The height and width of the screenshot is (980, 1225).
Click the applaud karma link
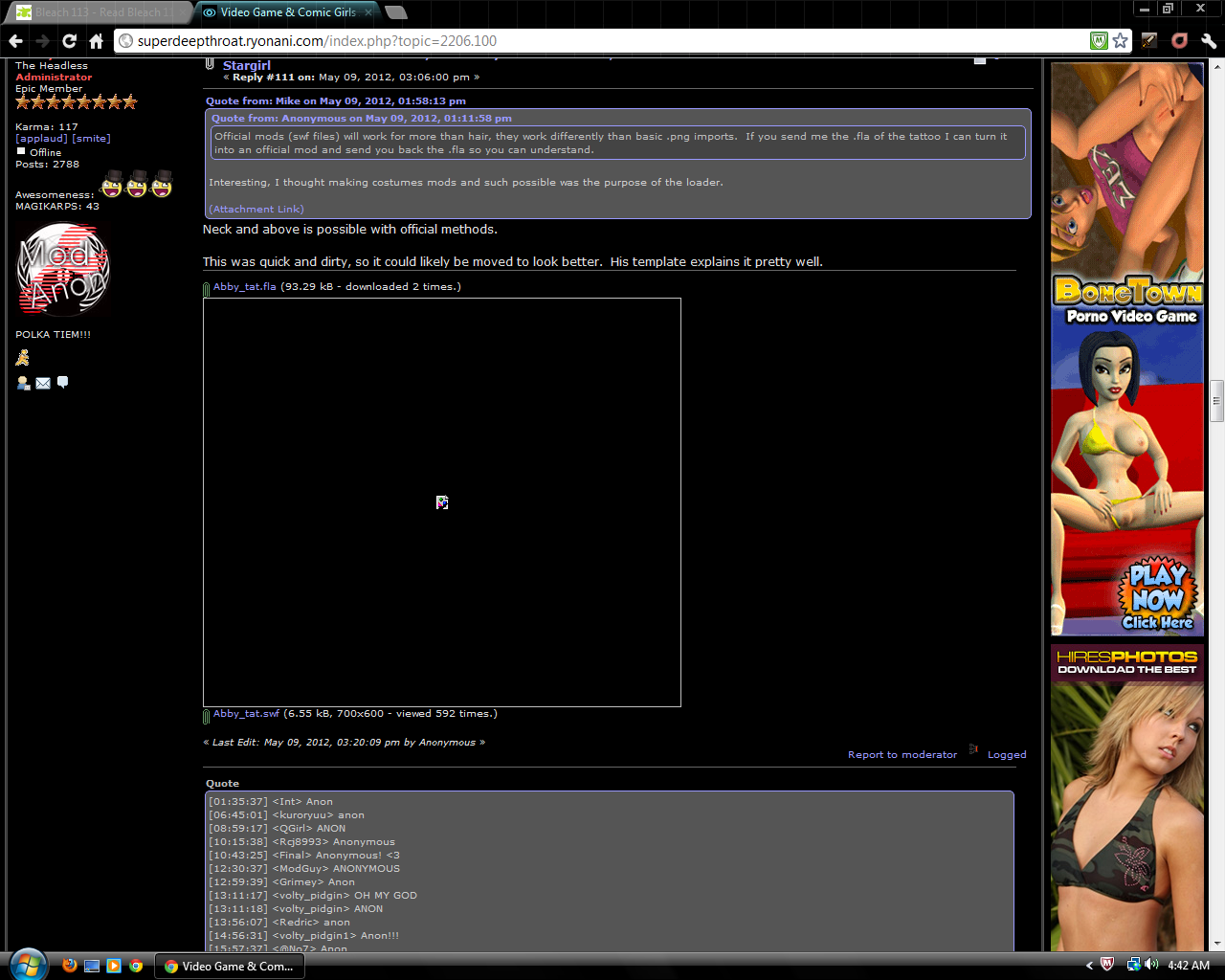(41, 139)
